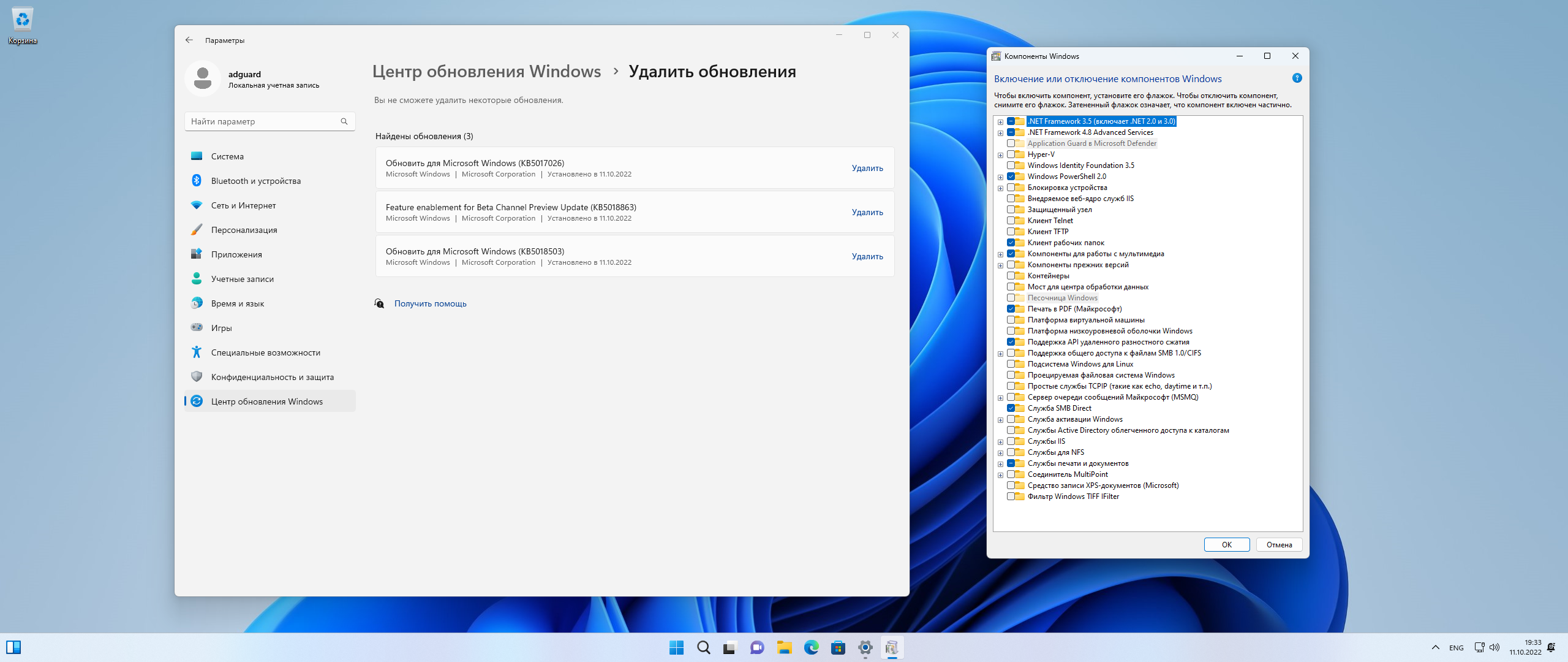Image resolution: width=1568 pixels, height=662 pixels.
Task: Click the System monitor icon in sidebar
Action: (197, 156)
